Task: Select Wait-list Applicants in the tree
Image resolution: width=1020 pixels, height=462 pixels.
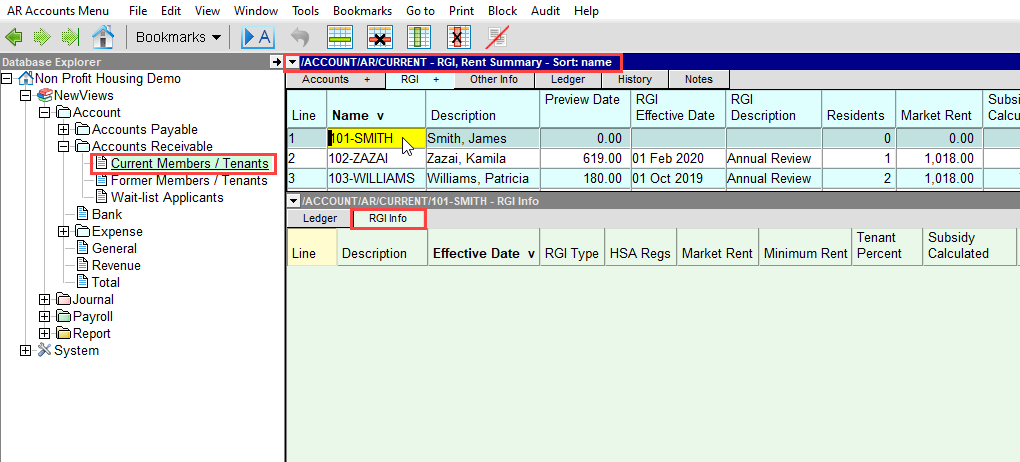Action: click(166, 198)
